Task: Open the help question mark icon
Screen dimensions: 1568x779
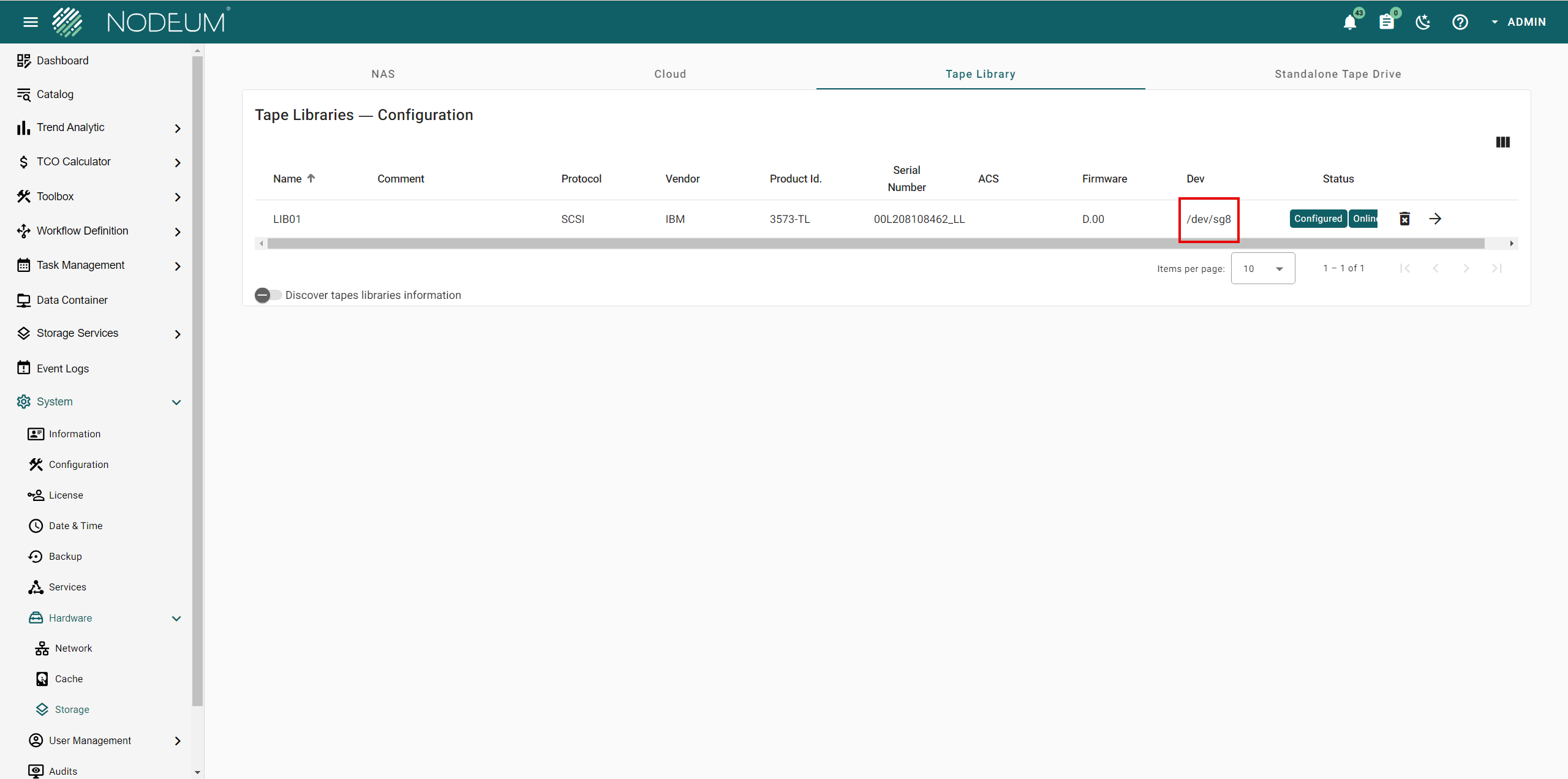Action: pos(1460,23)
